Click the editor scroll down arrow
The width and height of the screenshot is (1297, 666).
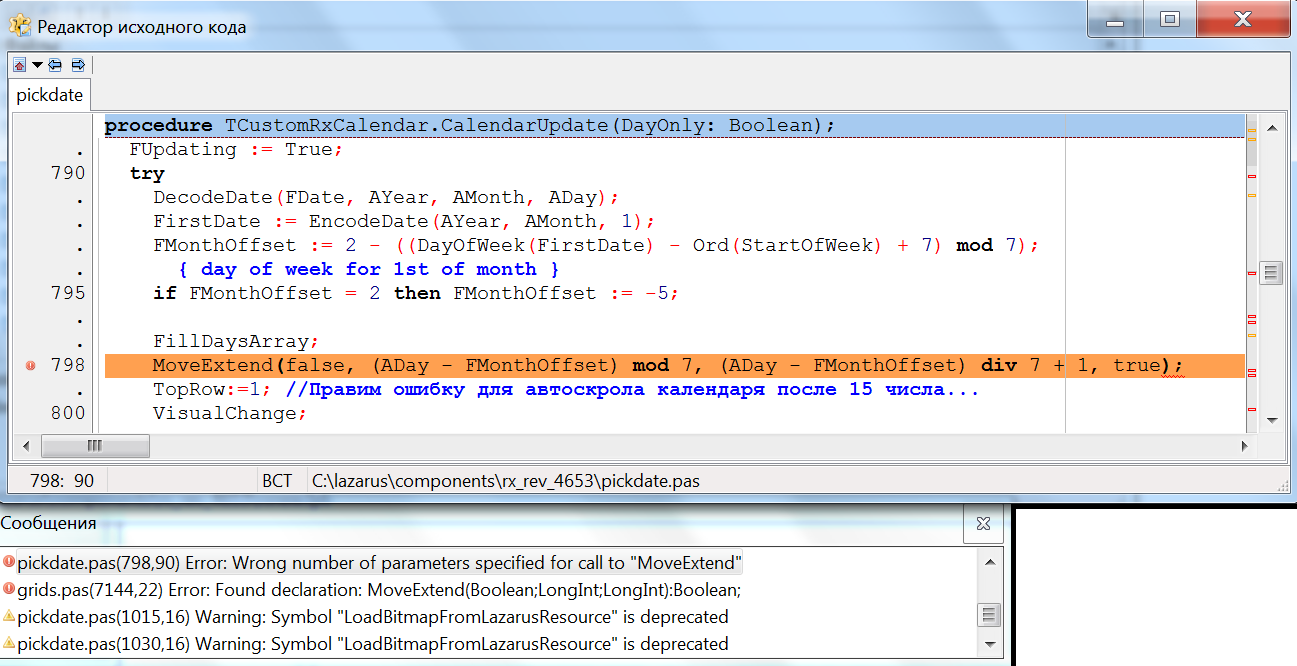click(x=1271, y=421)
